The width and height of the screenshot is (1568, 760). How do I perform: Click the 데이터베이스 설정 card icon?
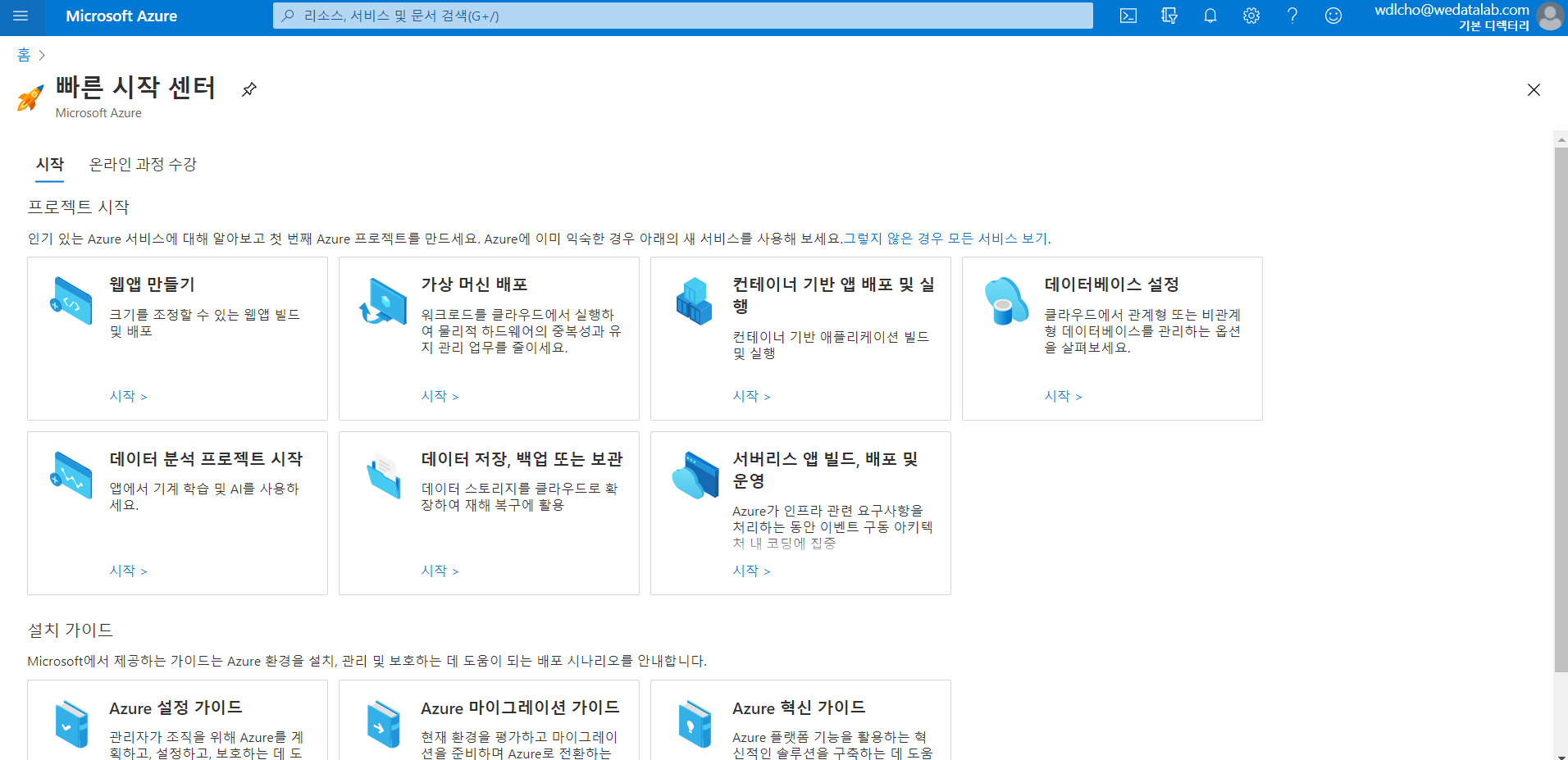click(x=1006, y=301)
